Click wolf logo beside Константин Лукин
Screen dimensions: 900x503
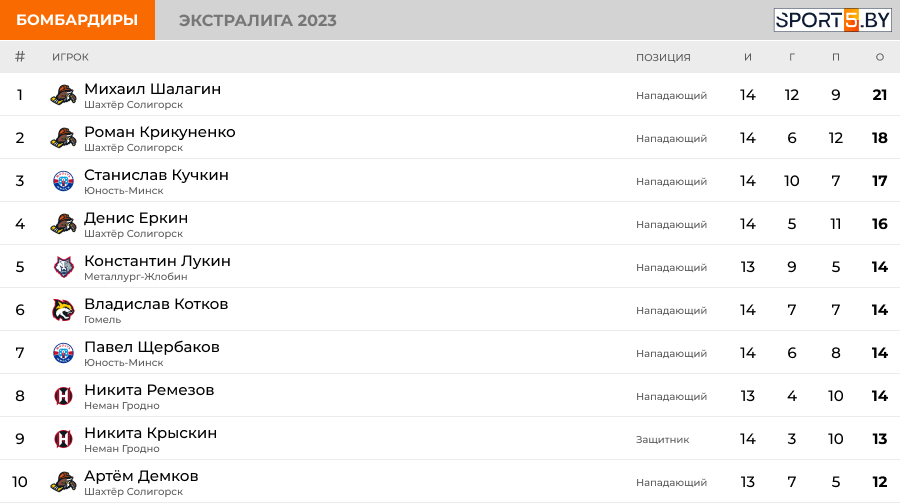[x=63, y=267]
